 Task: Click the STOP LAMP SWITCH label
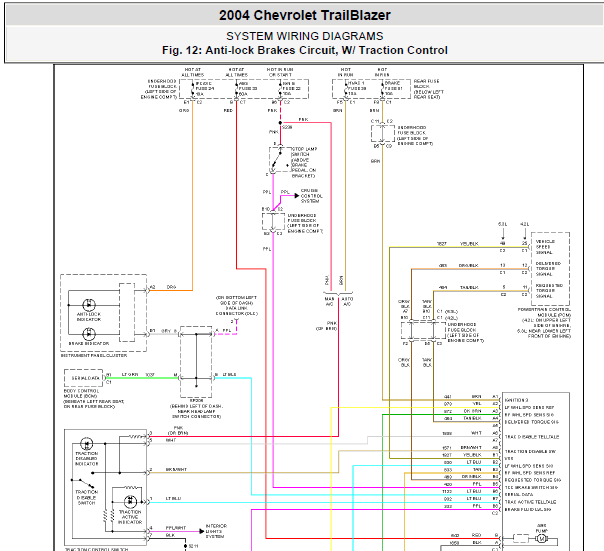[304, 162]
